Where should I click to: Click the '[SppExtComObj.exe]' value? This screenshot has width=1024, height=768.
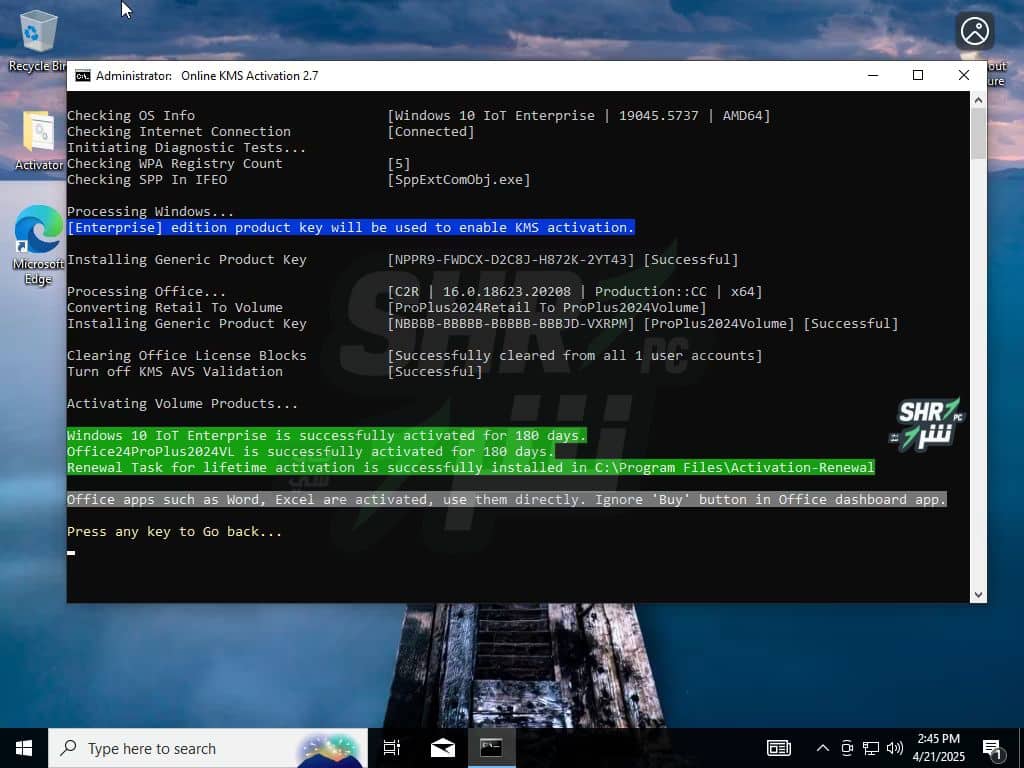[459, 180]
